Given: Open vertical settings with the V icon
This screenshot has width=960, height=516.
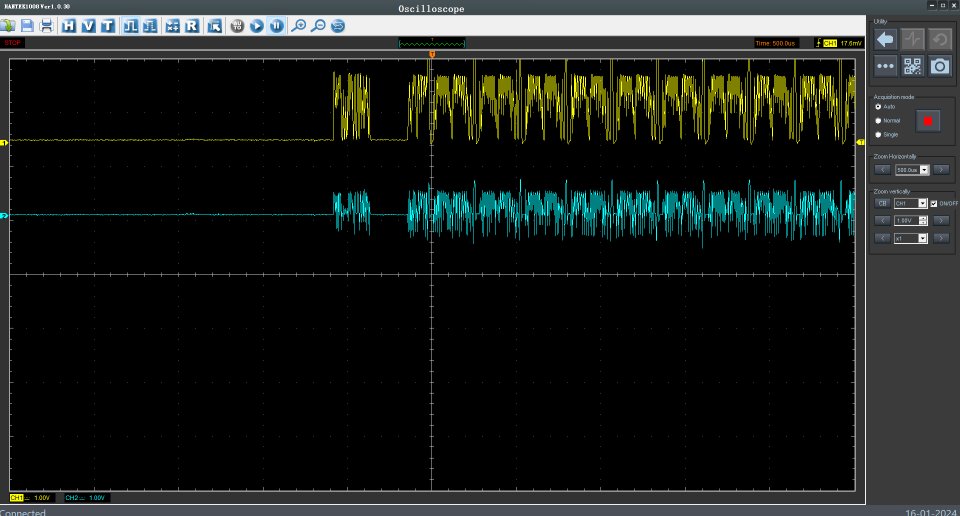Looking at the screenshot, I should pos(88,26).
